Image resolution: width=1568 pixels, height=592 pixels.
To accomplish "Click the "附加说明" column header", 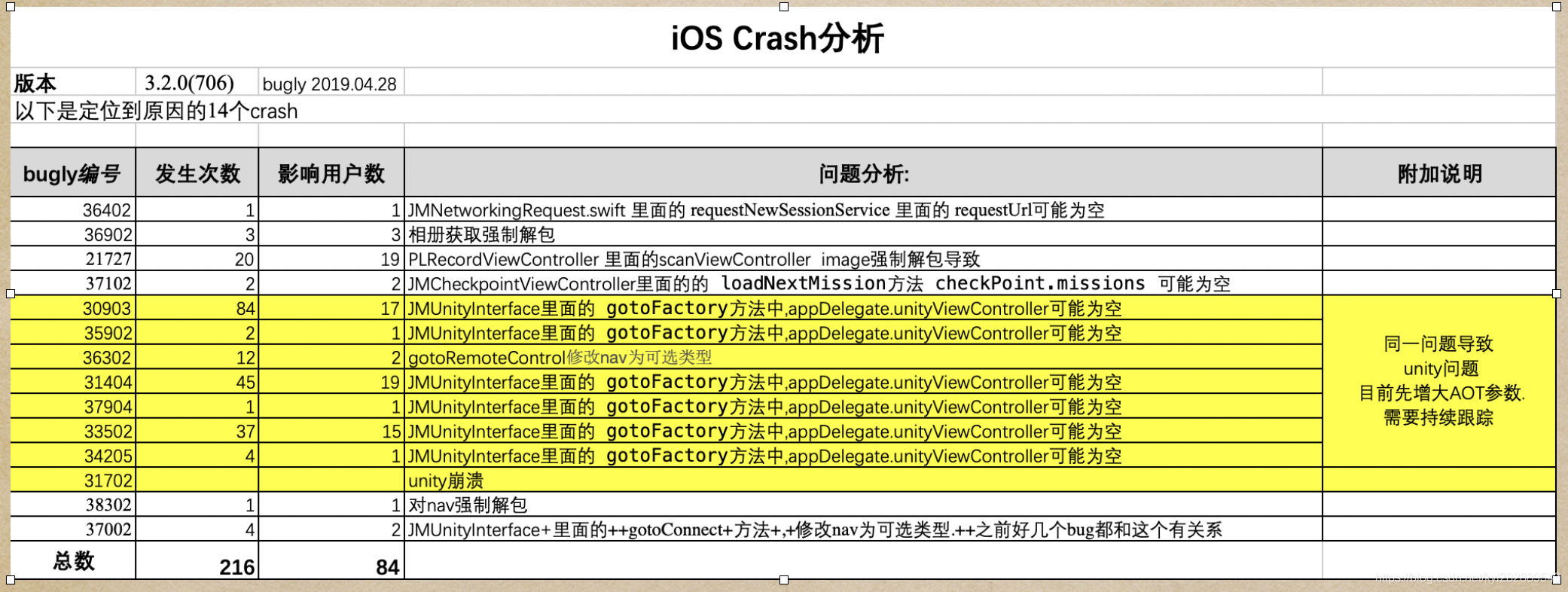I will [1439, 172].
